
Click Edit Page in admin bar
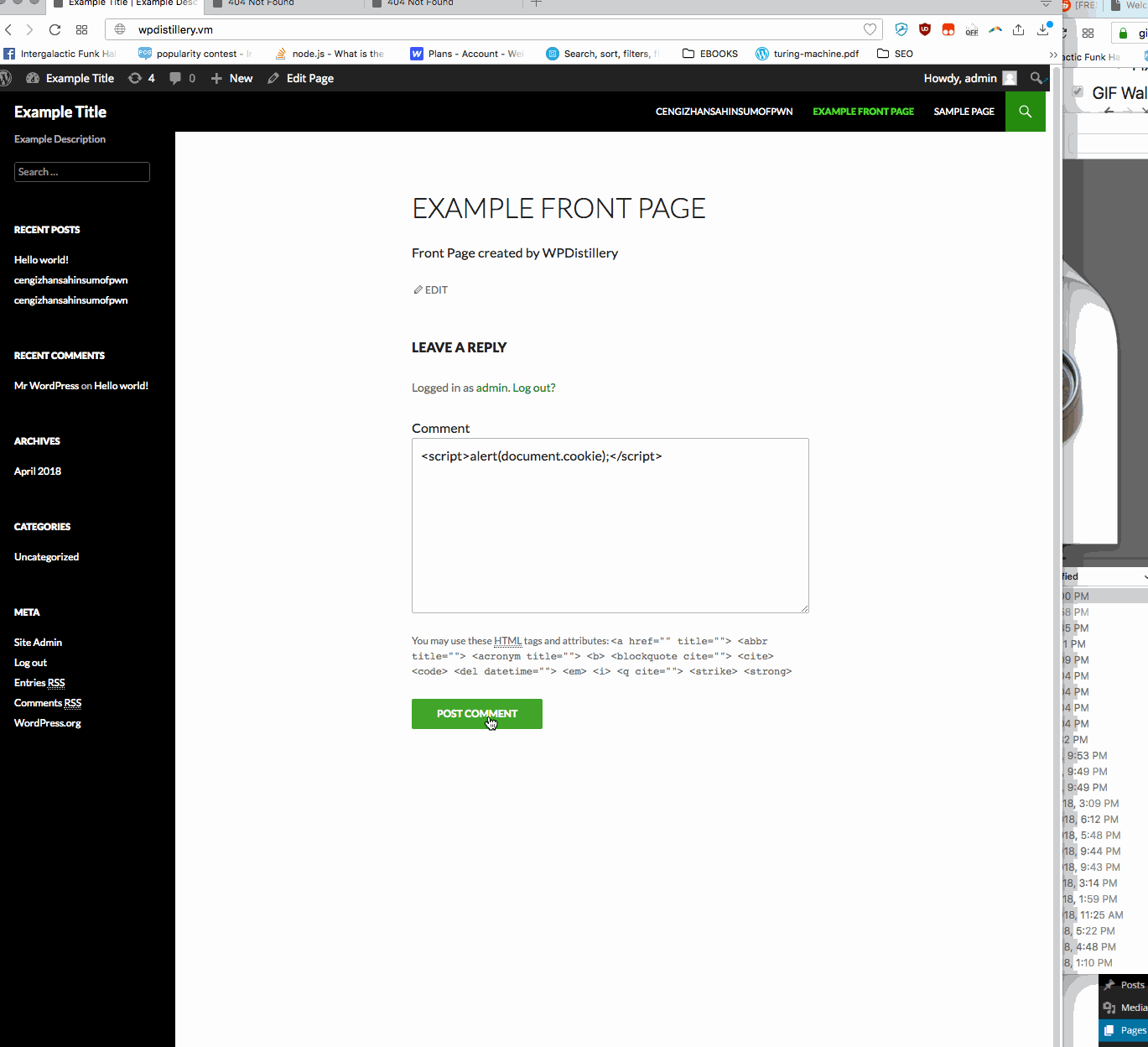coord(300,78)
